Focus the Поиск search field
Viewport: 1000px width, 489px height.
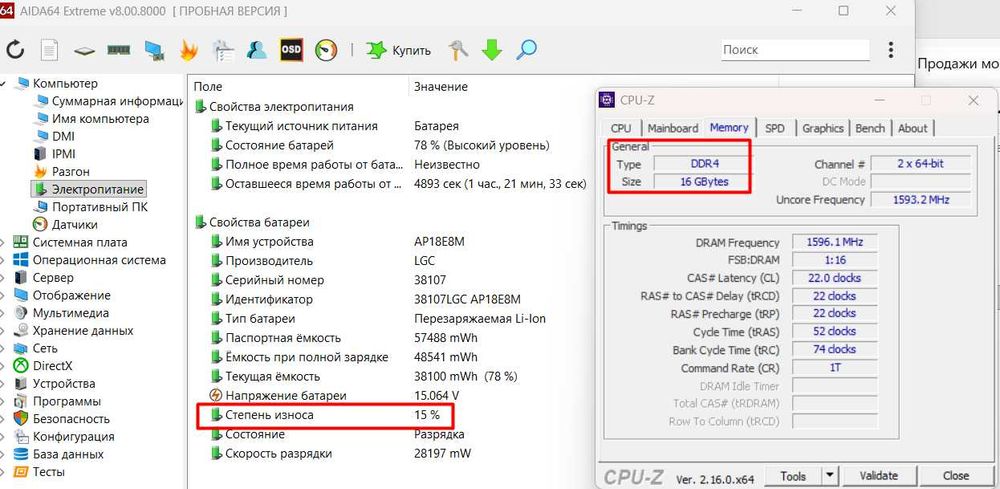point(795,50)
